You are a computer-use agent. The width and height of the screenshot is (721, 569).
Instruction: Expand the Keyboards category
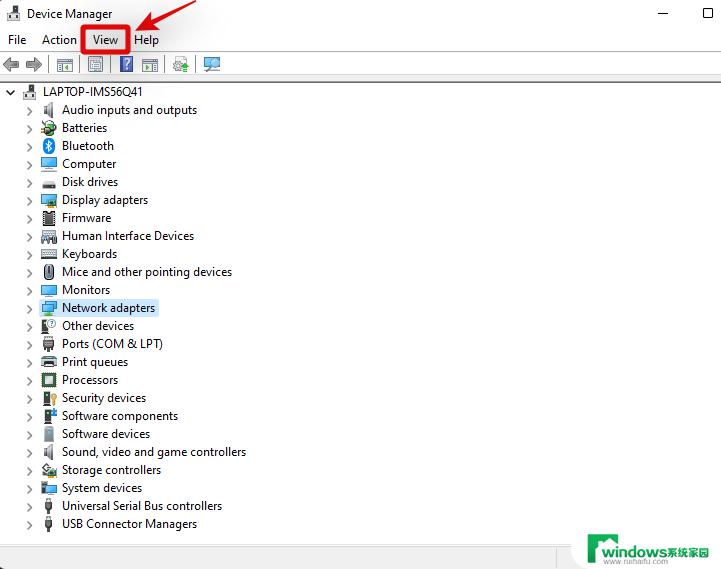[x=29, y=255]
